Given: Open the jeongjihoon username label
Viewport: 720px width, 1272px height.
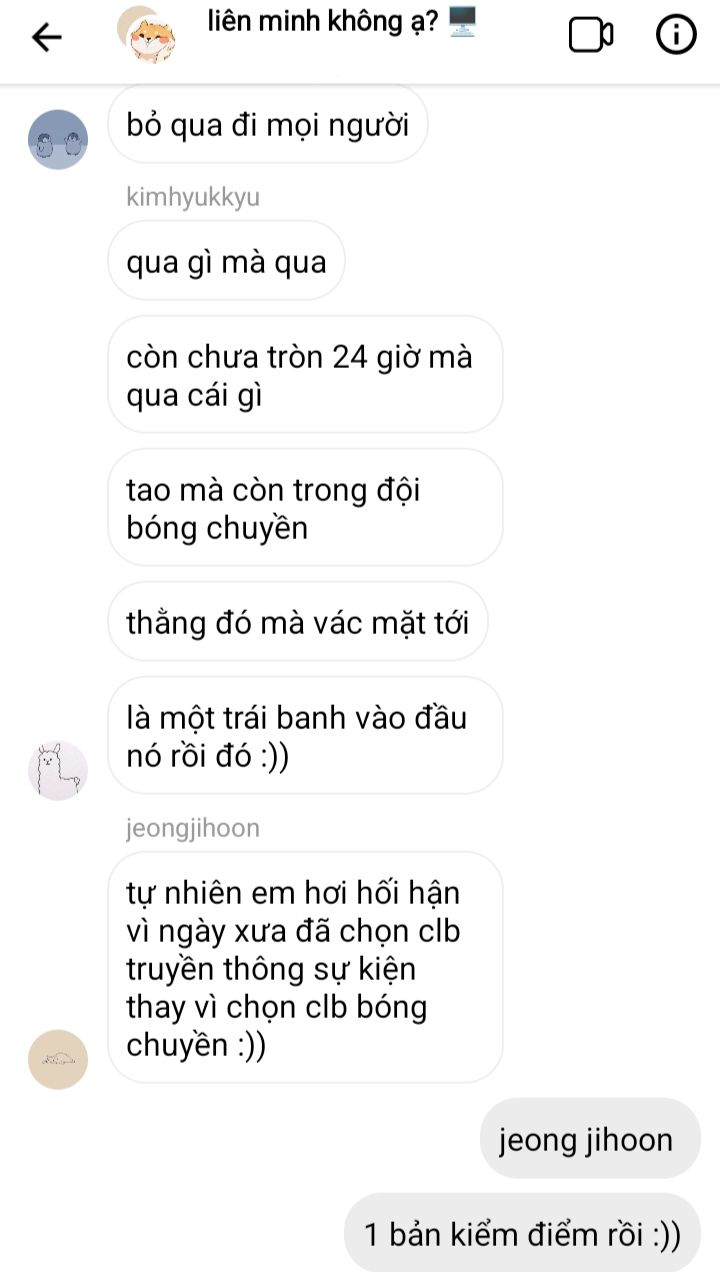Looking at the screenshot, I should (193, 828).
